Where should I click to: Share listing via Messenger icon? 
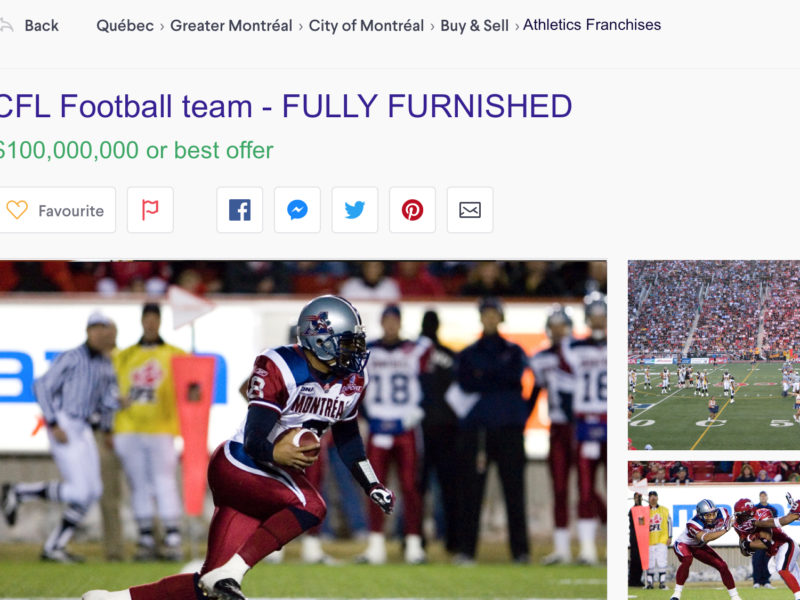coord(297,210)
